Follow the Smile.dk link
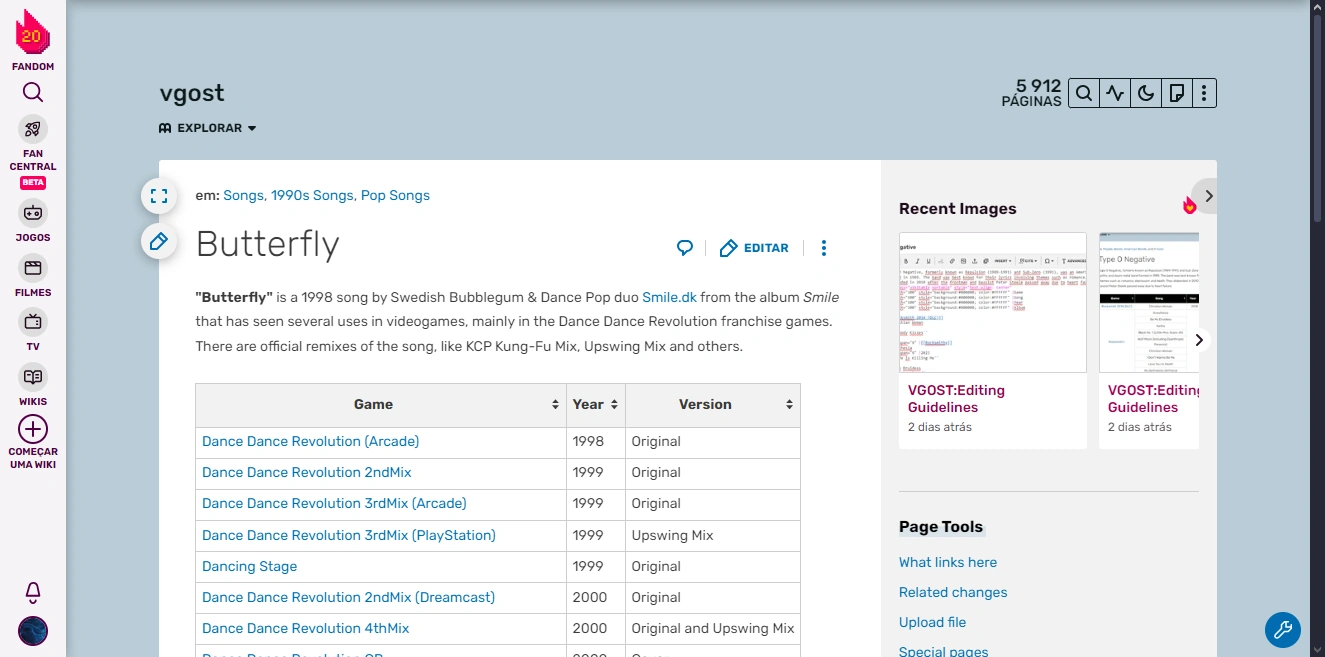 point(669,297)
